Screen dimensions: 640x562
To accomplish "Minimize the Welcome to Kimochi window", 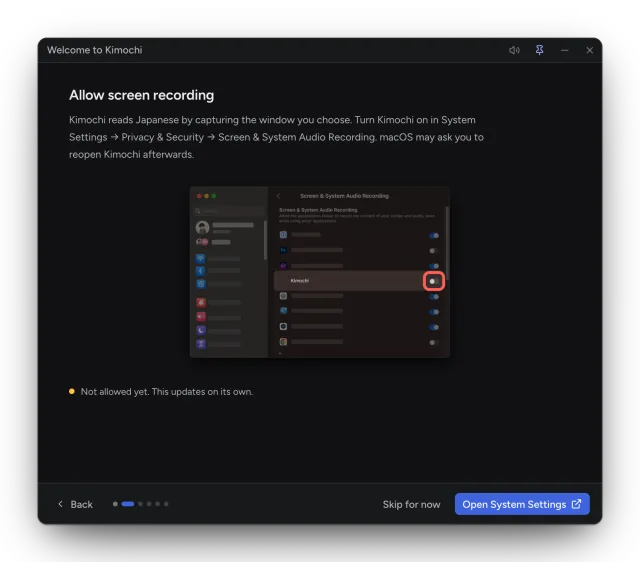I will pos(564,50).
